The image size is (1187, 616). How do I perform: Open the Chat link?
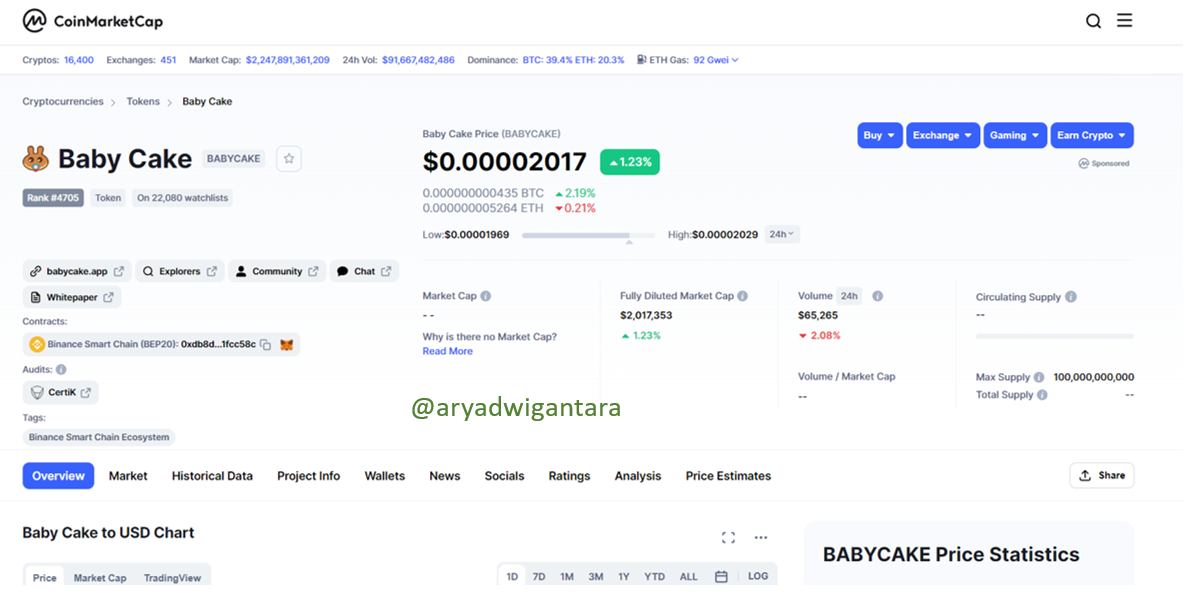(x=364, y=271)
